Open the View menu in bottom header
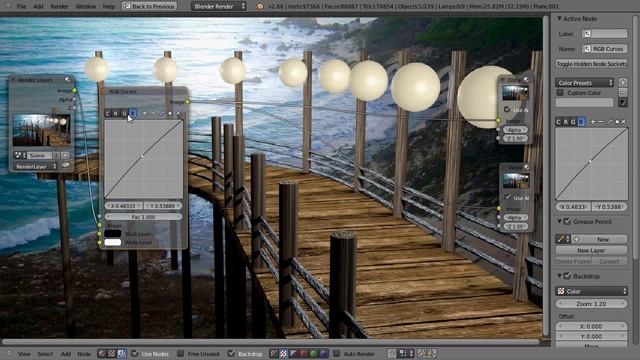 tap(24, 354)
